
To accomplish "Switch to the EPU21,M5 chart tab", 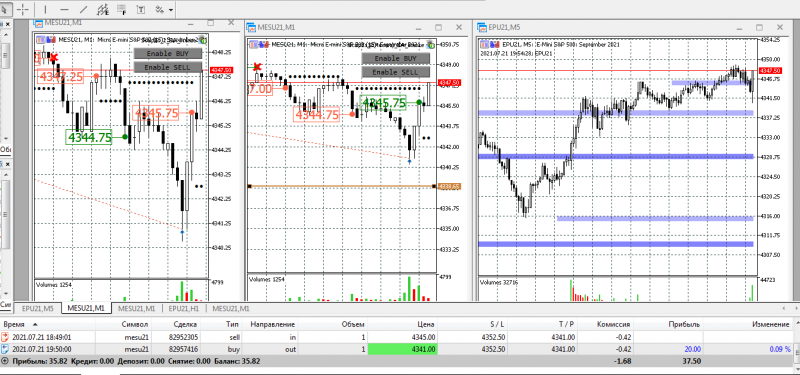I will coord(38,308).
